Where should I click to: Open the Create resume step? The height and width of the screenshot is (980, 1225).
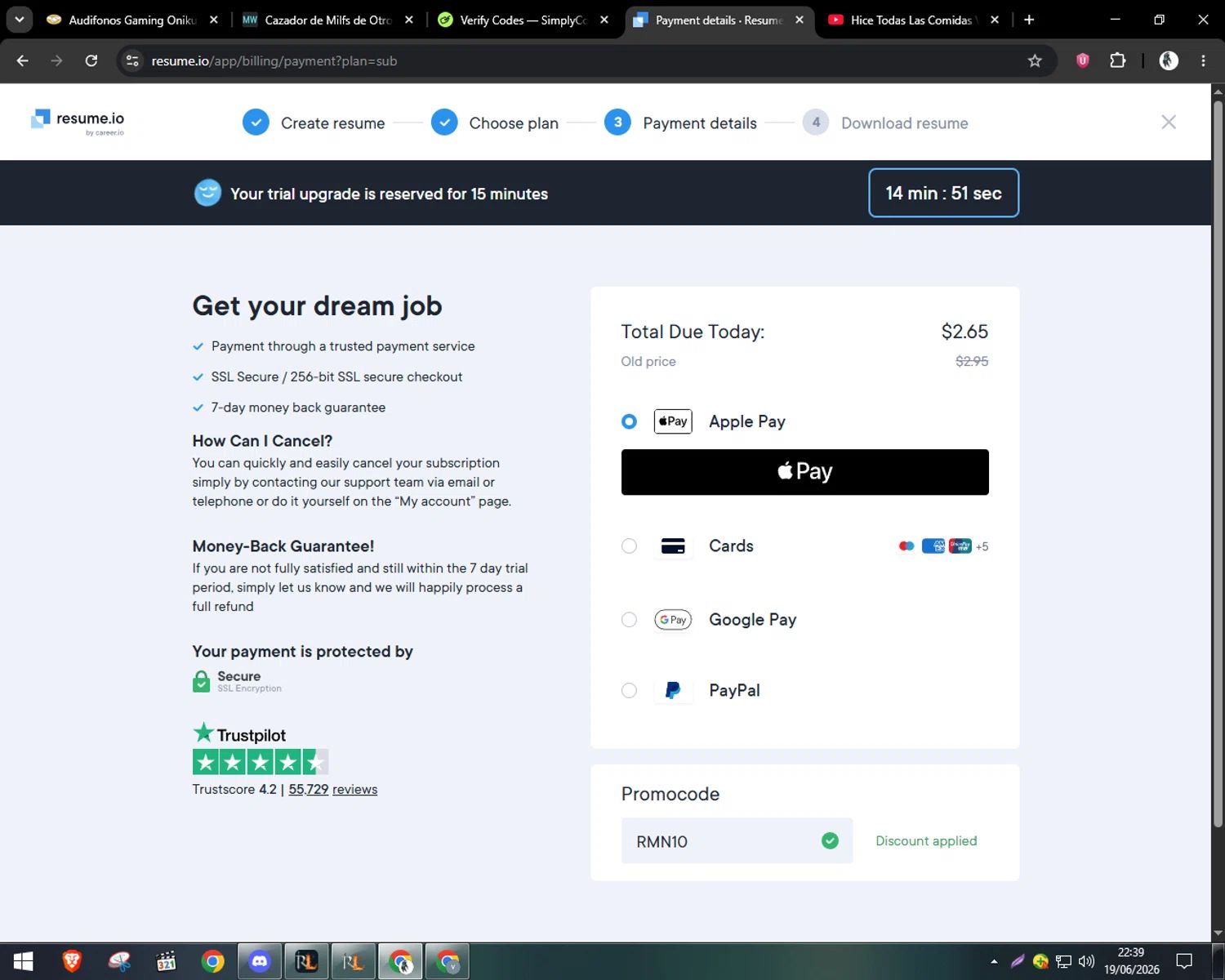[332, 123]
